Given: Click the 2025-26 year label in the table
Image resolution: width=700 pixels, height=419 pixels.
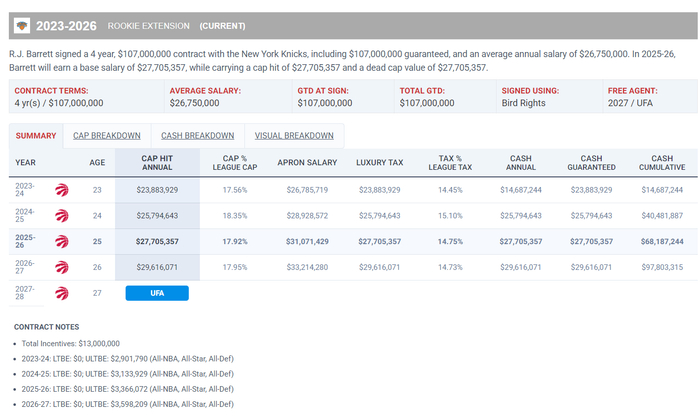Looking at the screenshot, I should coord(25,241).
